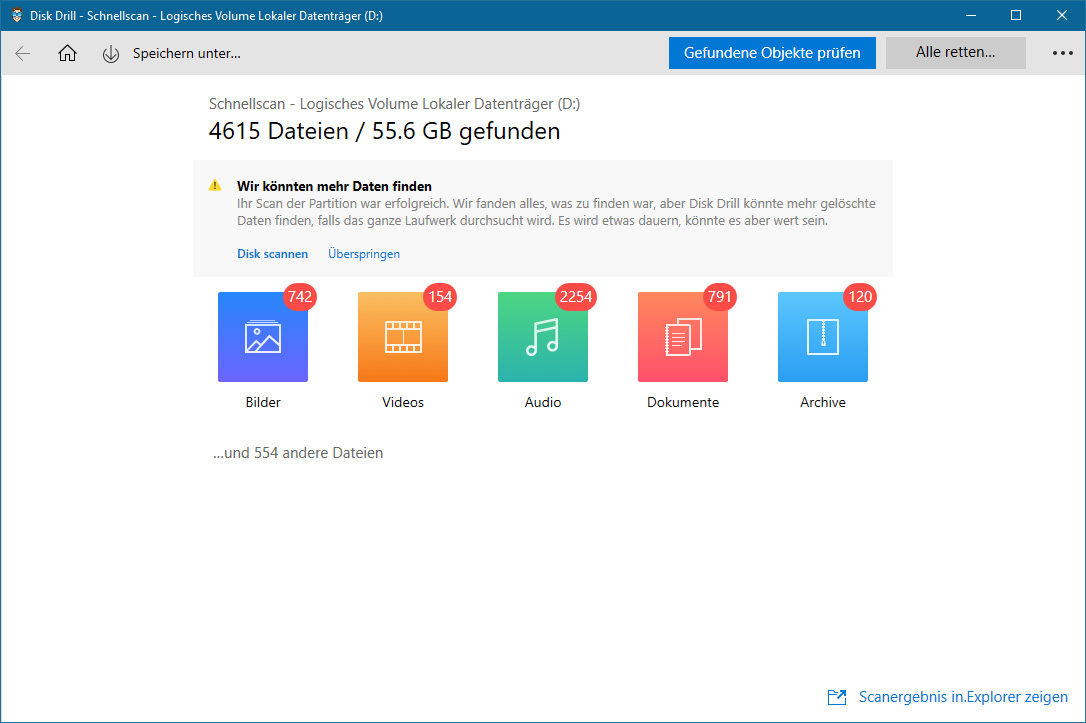Minimize the Disk Drill window
Screen dimensions: 1086x723
[x=971, y=15]
